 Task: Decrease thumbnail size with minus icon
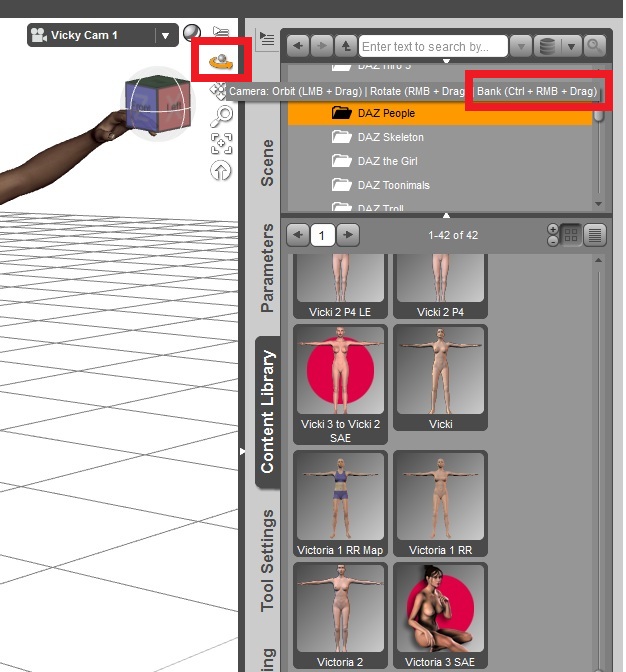coord(553,241)
